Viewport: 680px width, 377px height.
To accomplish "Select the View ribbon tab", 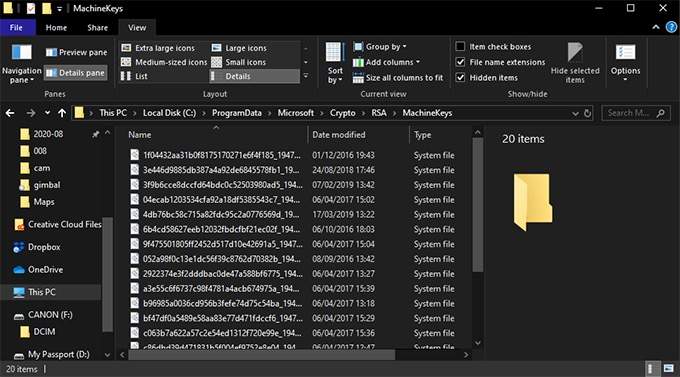I will (x=137, y=28).
